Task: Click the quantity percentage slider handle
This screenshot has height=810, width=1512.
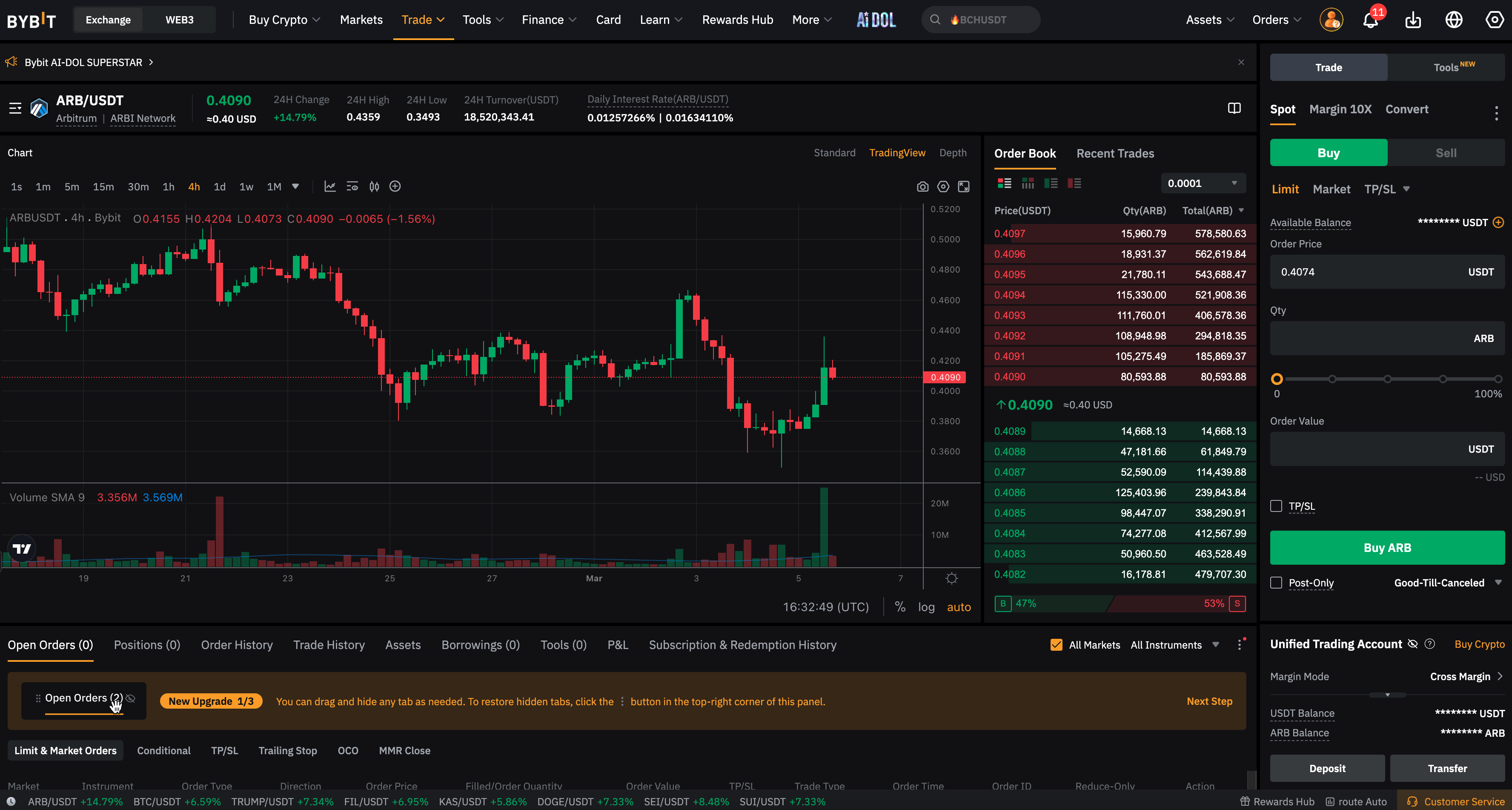Action: click(1276, 379)
